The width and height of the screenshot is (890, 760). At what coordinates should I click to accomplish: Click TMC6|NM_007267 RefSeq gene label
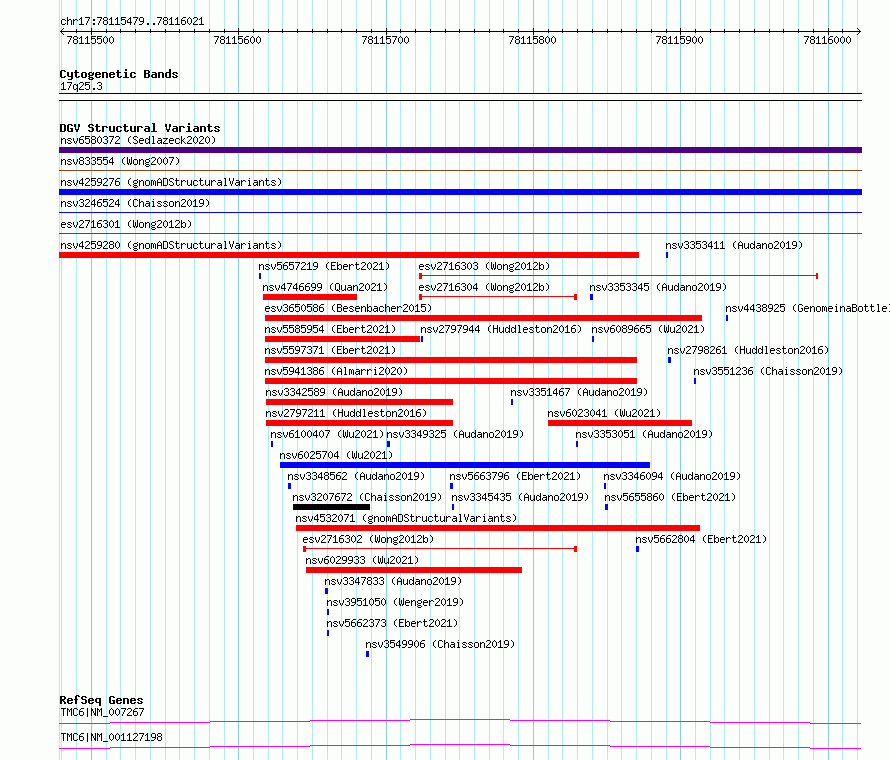tap(102, 712)
